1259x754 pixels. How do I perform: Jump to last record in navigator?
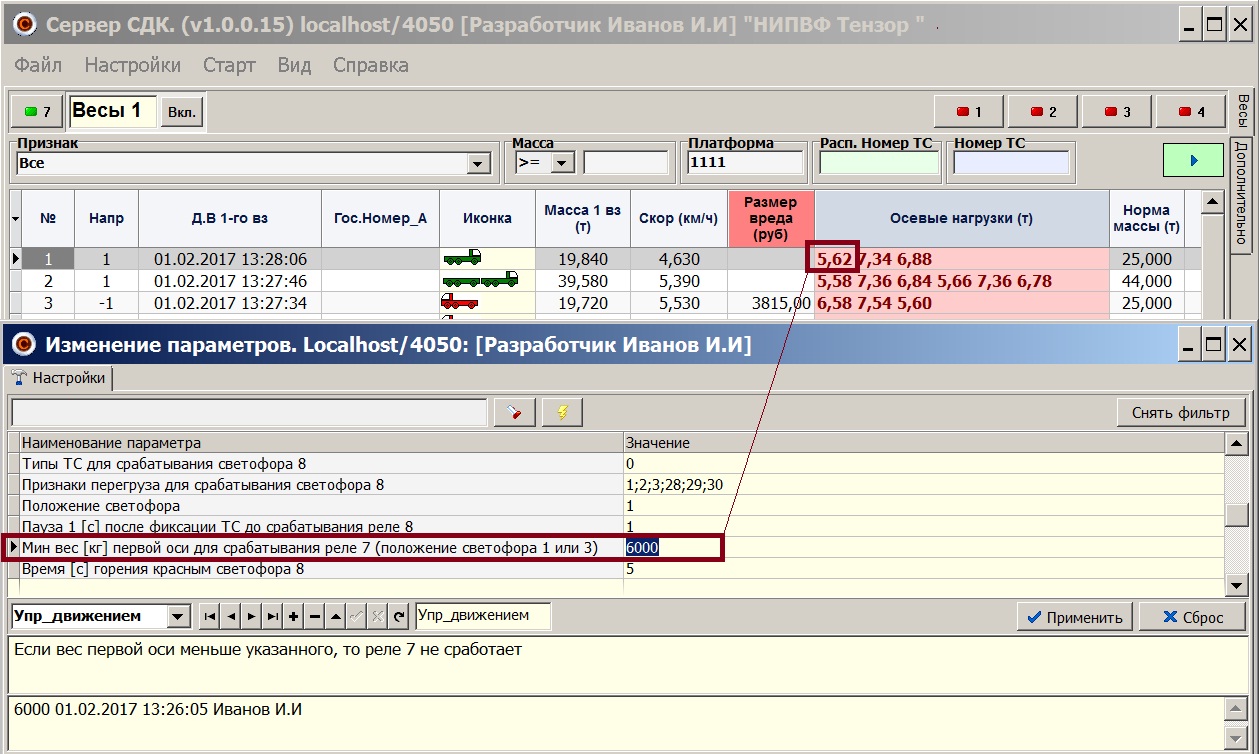click(x=272, y=617)
